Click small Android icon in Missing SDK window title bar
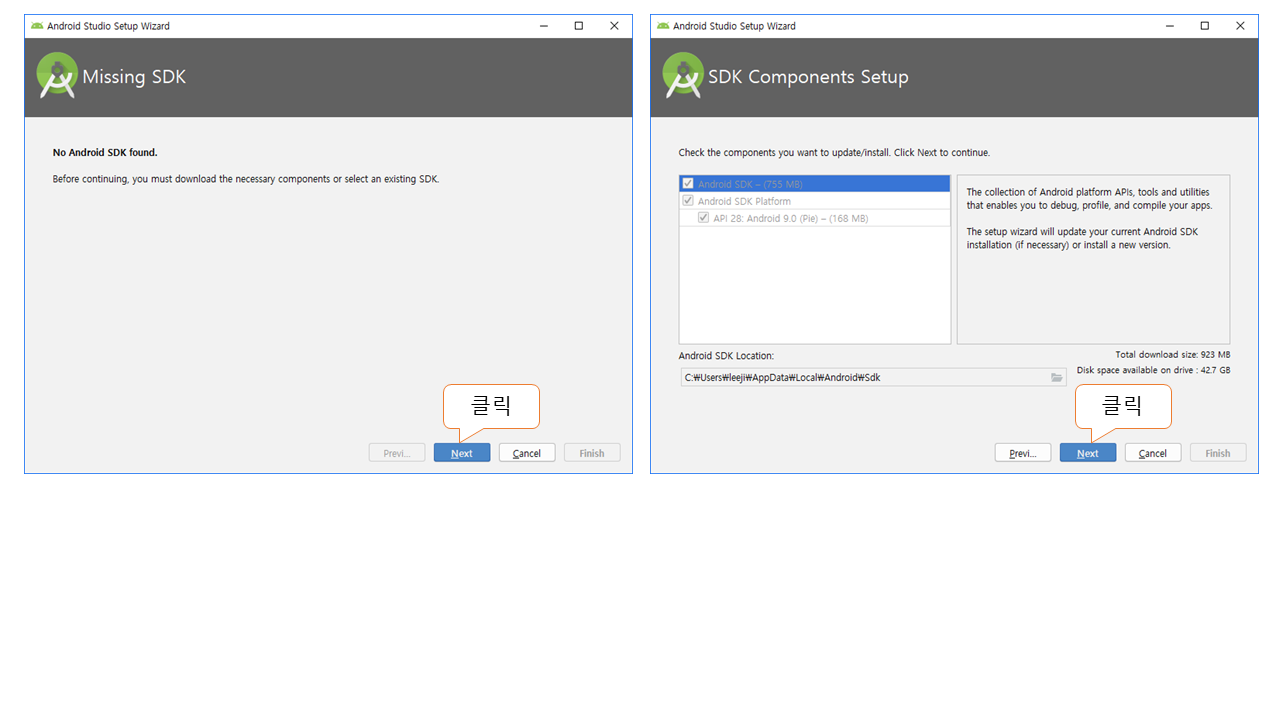The image size is (1280, 720). click(37, 26)
